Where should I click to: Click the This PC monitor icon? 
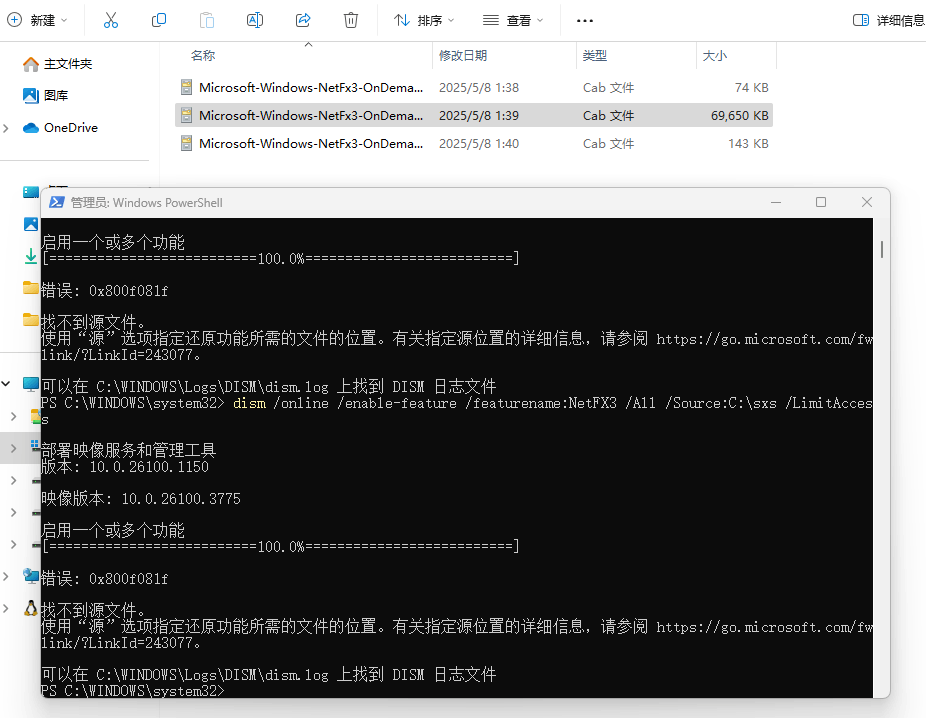pyautogui.click(x=31, y=384)
